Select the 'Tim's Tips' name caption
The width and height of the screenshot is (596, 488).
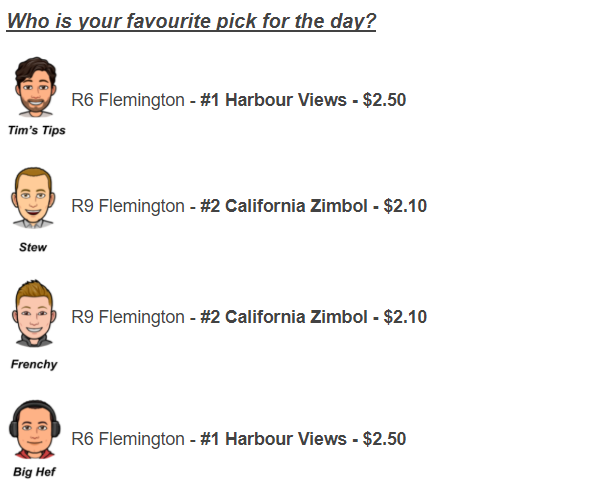(x=37, y=130)
